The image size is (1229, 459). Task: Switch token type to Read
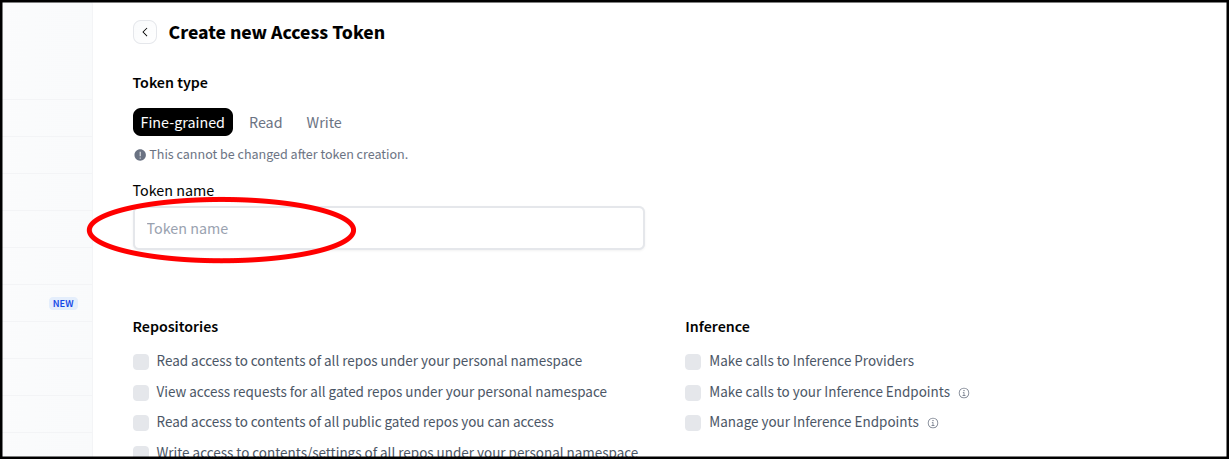(265, 122)
